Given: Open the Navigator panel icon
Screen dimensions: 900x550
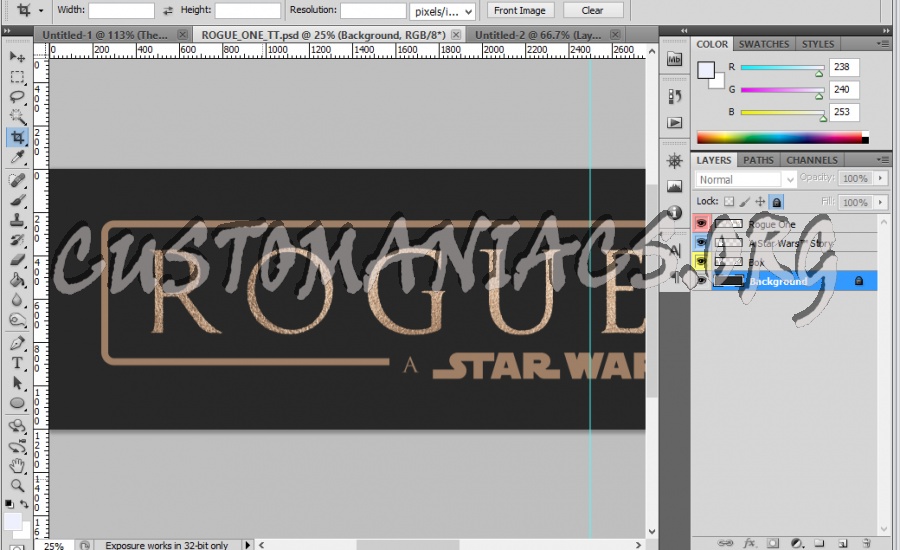Looking at the screenshot, I should click(674, 161).
